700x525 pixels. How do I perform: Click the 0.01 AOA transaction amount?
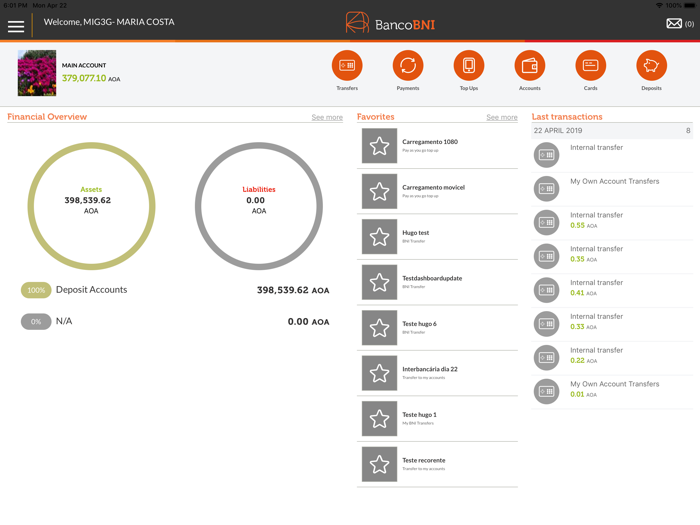pyautogui.click(x=583, y=394)
